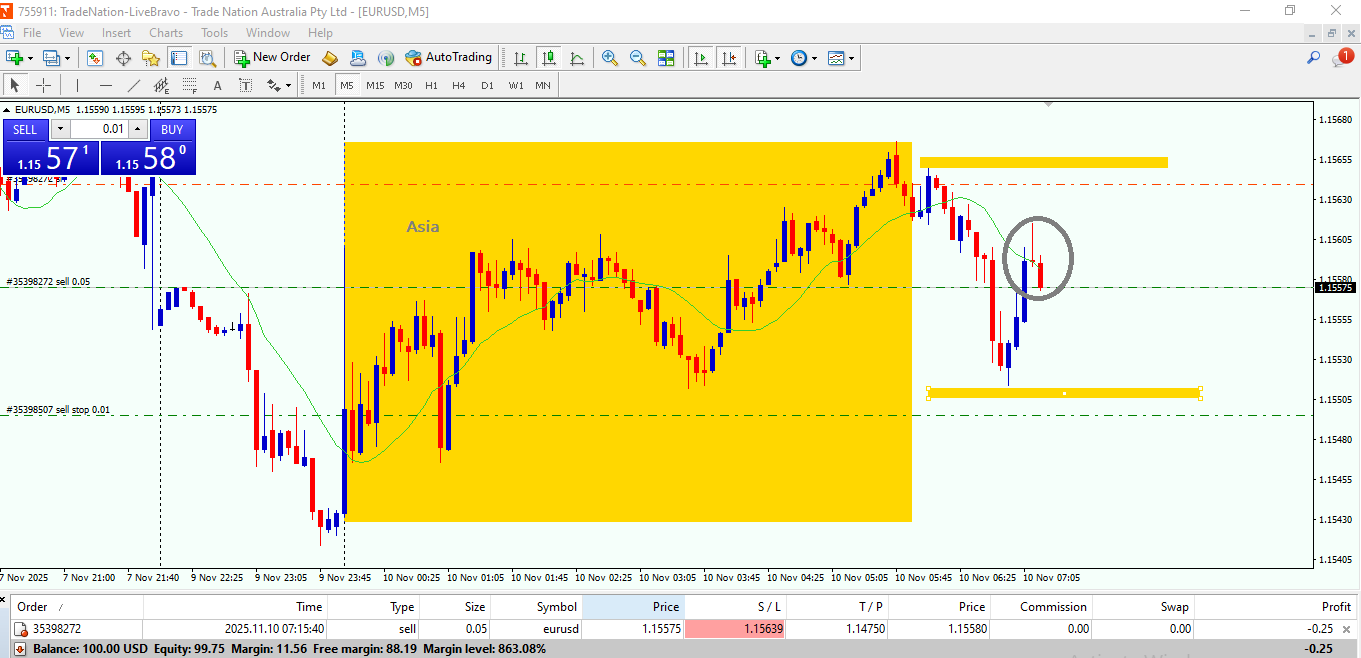Toggle the AutoTrading button
Screen dimensions: 1361x658
[x=448, y=58]
